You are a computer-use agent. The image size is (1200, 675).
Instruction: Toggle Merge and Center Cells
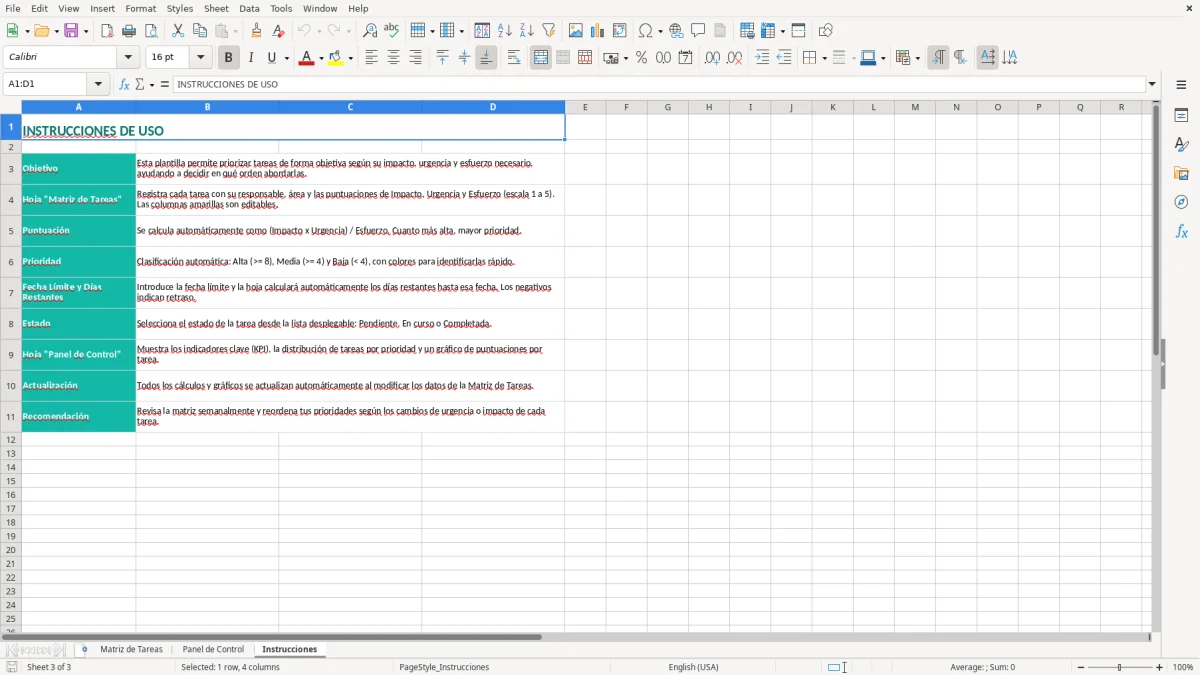pos(541,58)
